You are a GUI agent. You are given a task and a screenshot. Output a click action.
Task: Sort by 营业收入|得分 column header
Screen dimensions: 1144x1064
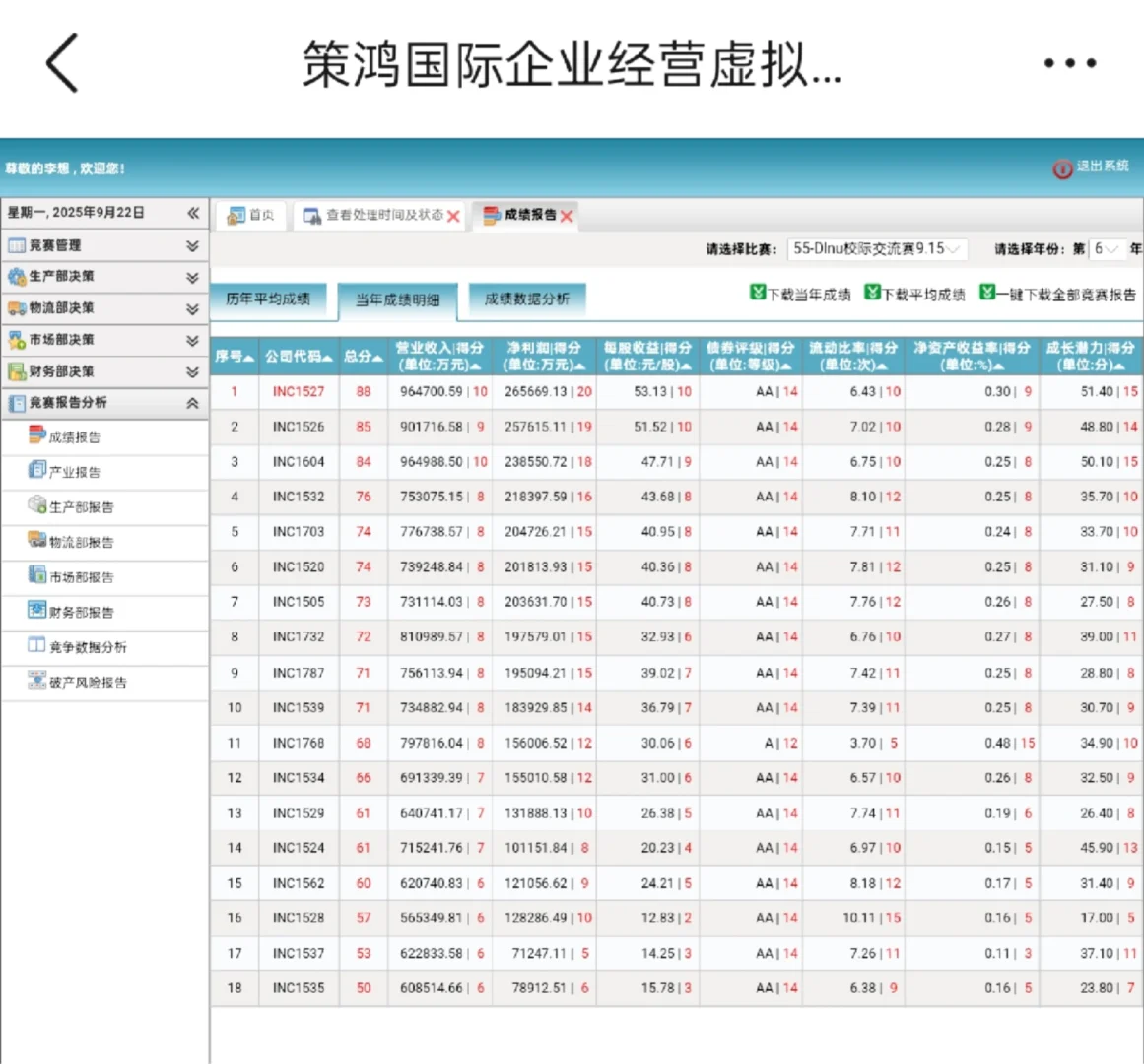point(439,357)
